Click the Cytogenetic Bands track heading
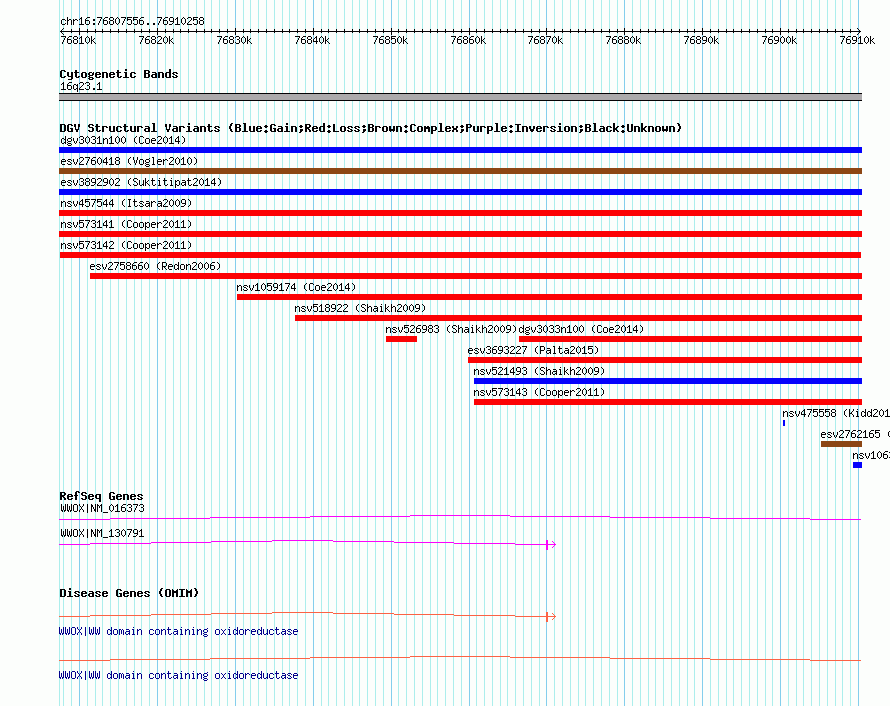The image size is (890, 706). point(119,74)
